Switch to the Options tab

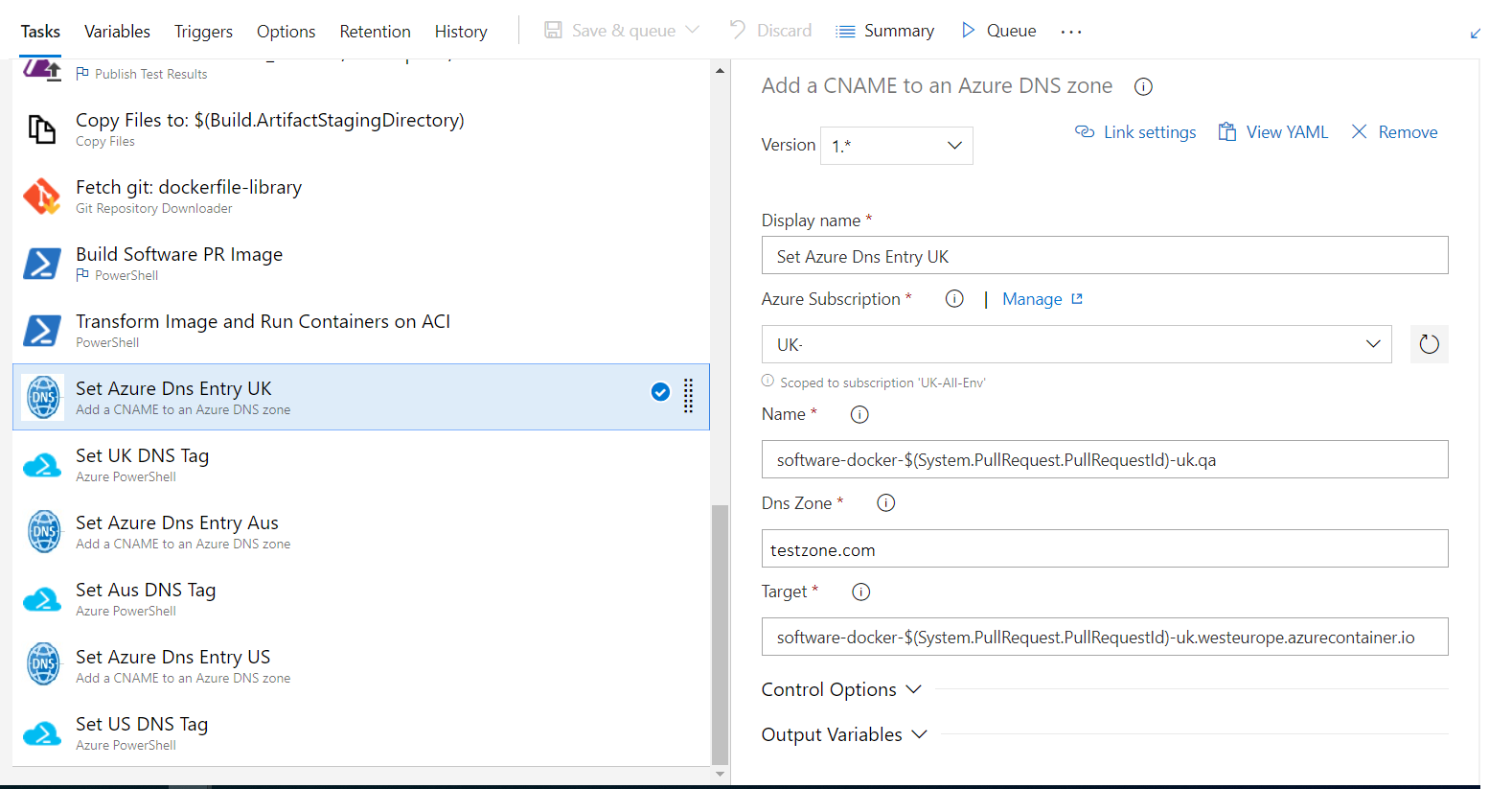286,31
